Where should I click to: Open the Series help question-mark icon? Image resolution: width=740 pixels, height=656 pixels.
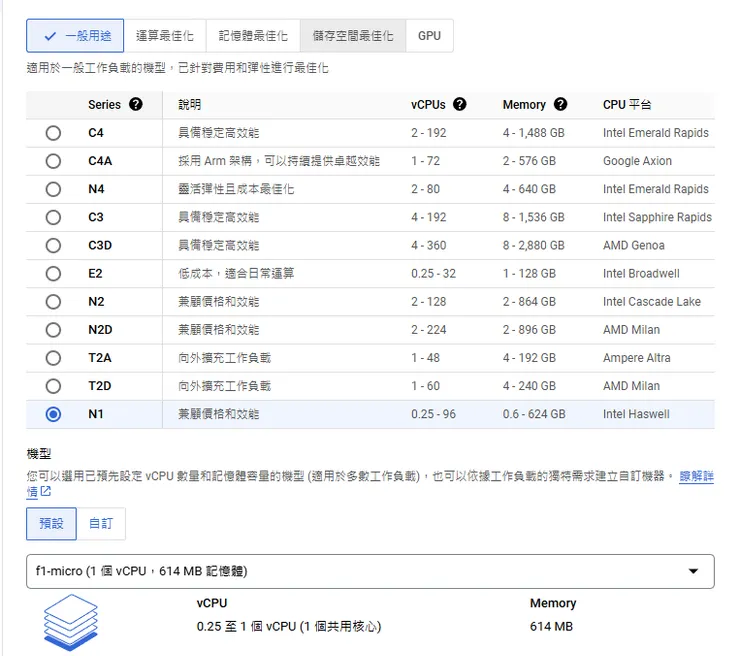(135, 104)
